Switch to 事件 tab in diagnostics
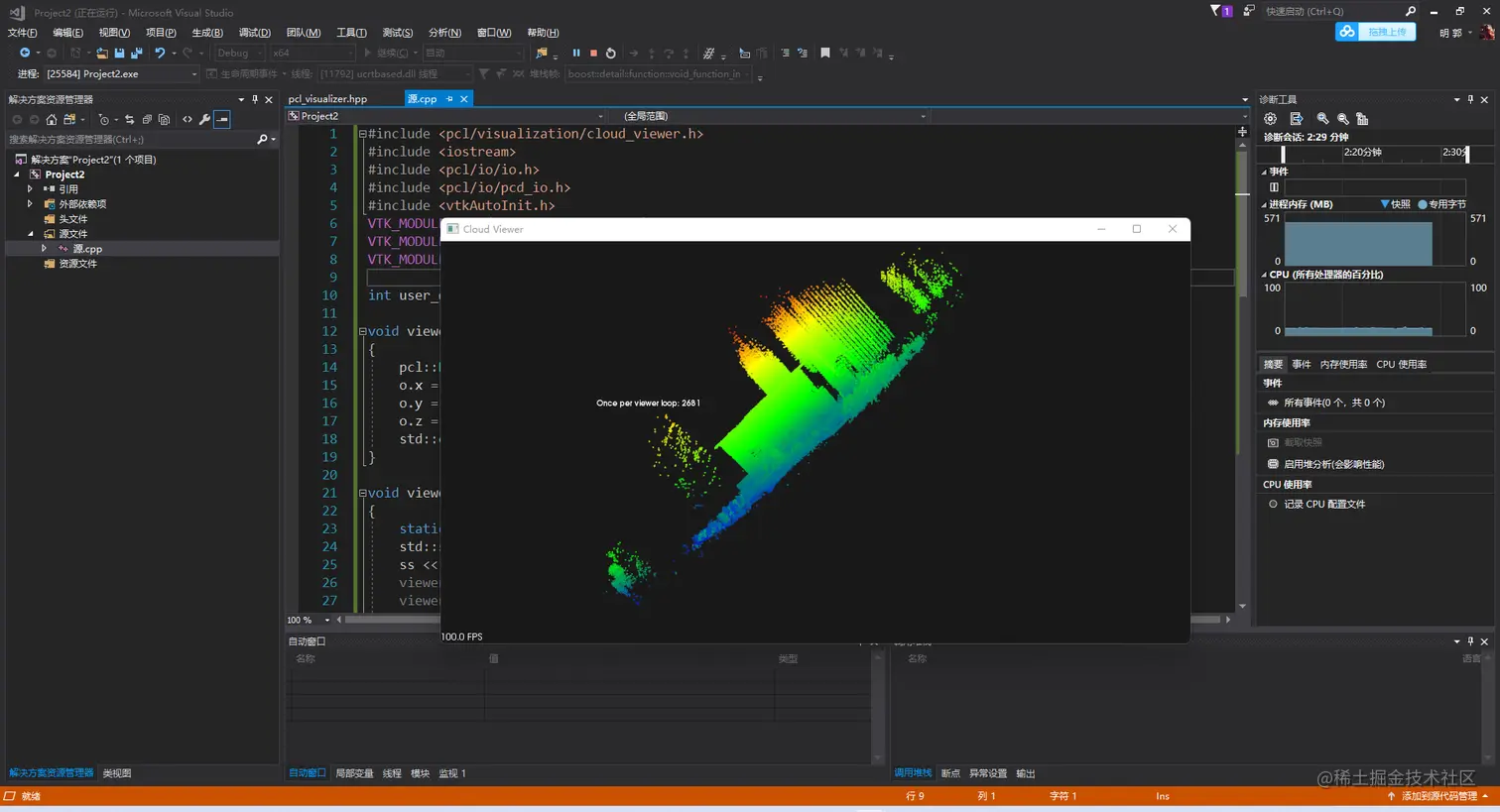The height and width of the screenshot is (812, 1500). pos(1302,364)
